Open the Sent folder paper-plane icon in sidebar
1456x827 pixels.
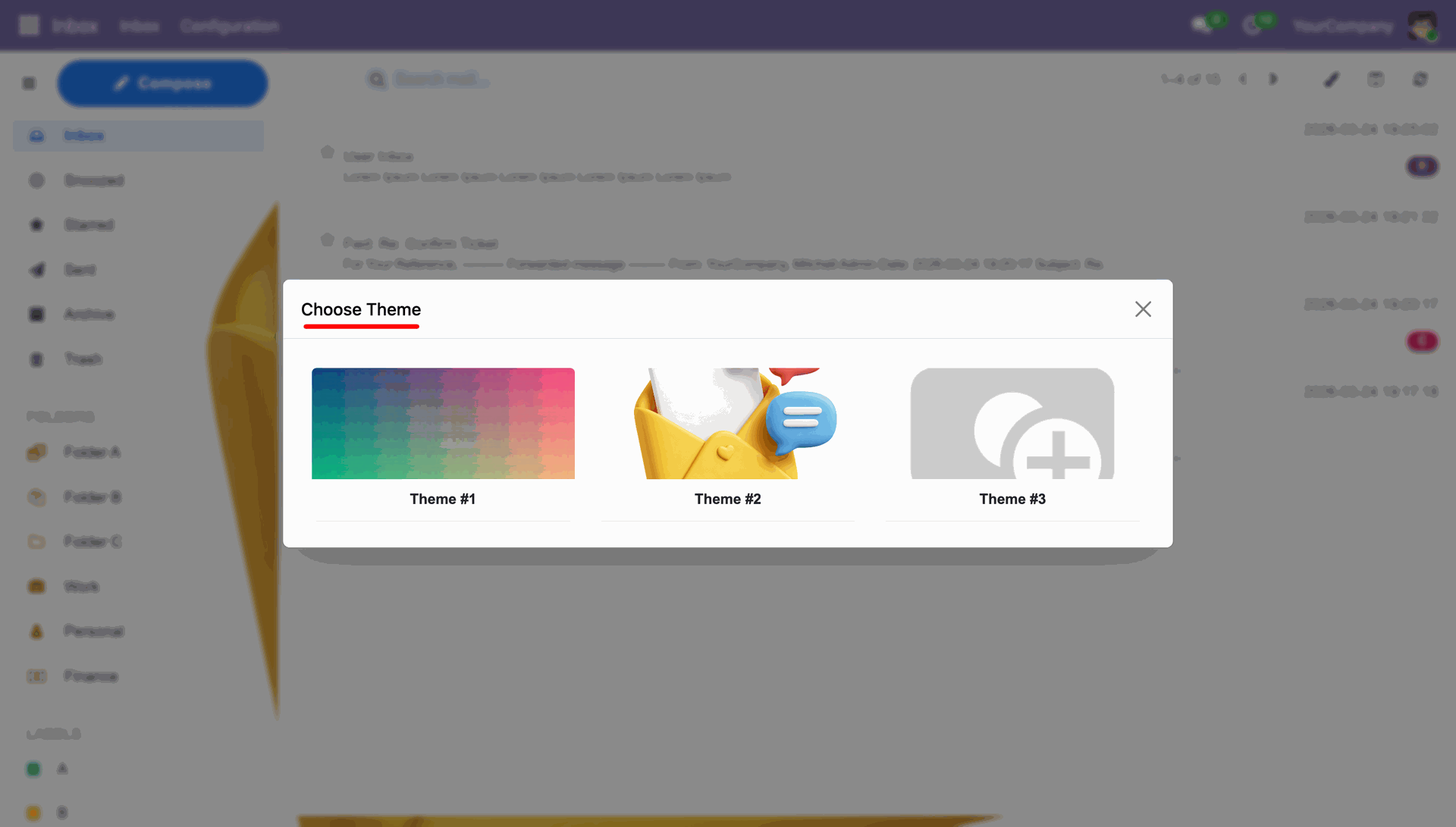(x=36, y=269)
